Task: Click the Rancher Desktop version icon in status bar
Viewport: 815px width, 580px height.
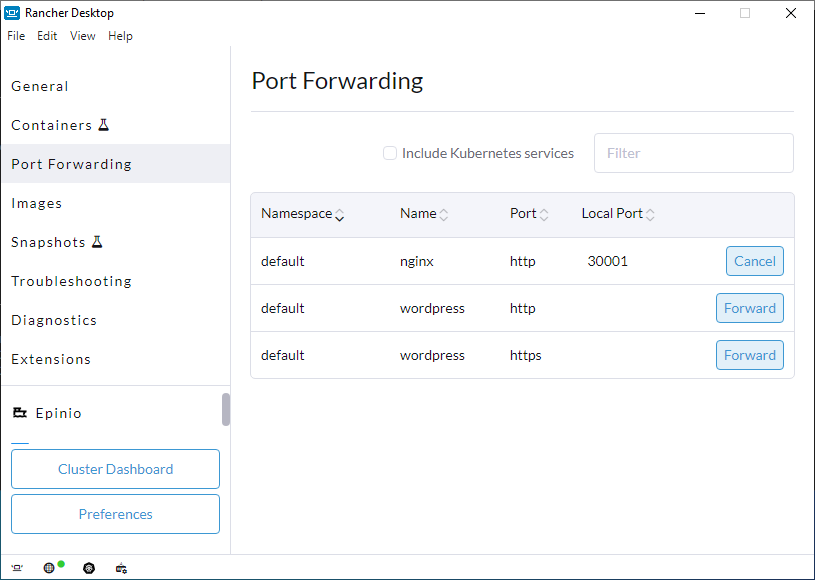Action: coord(17,568)
